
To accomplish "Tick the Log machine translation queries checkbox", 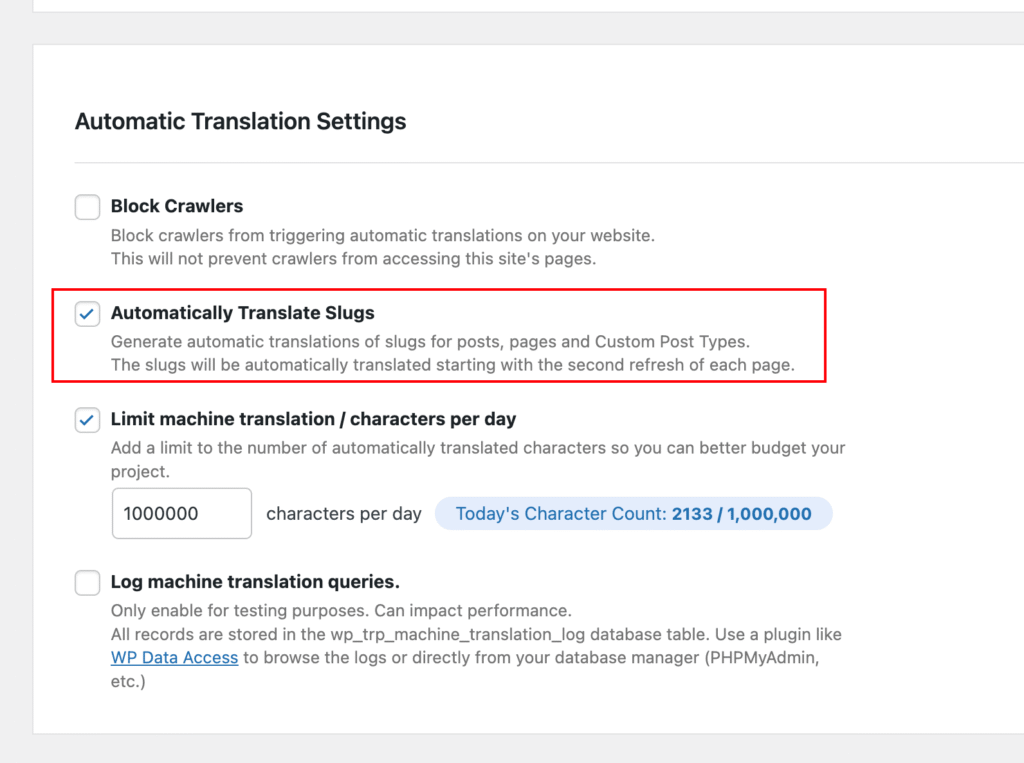I will coord(88,582).
